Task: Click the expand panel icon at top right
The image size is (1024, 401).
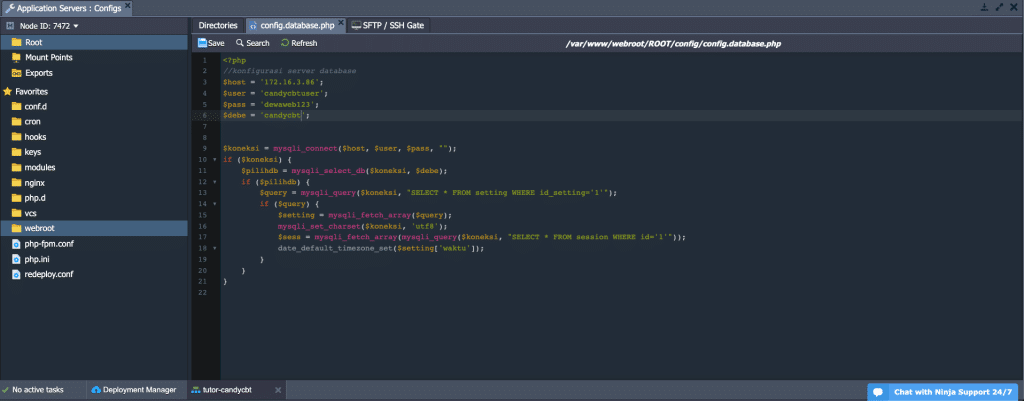Action: pyautogui.click(x=999, y=7)
